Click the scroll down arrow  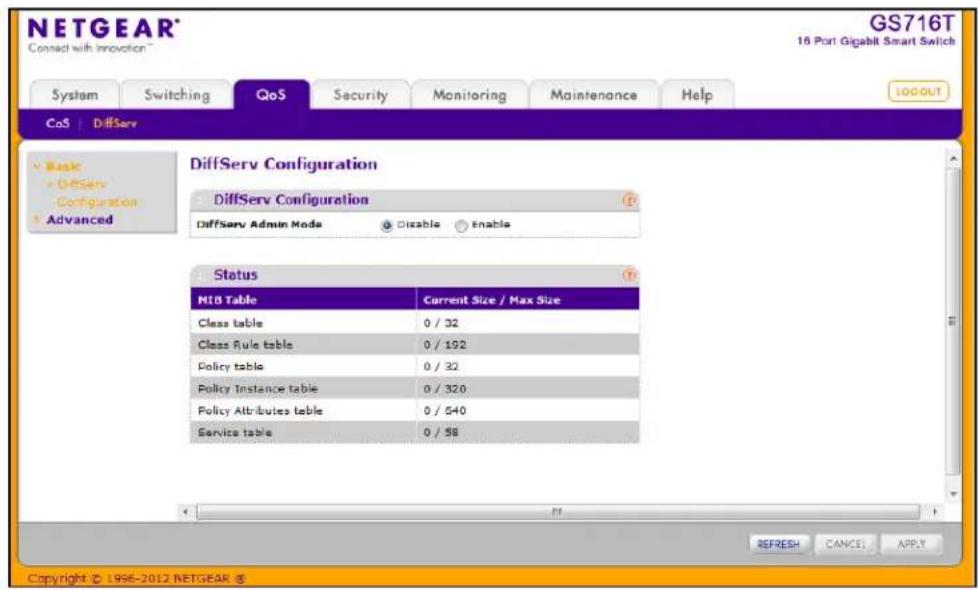coord(952,493)
